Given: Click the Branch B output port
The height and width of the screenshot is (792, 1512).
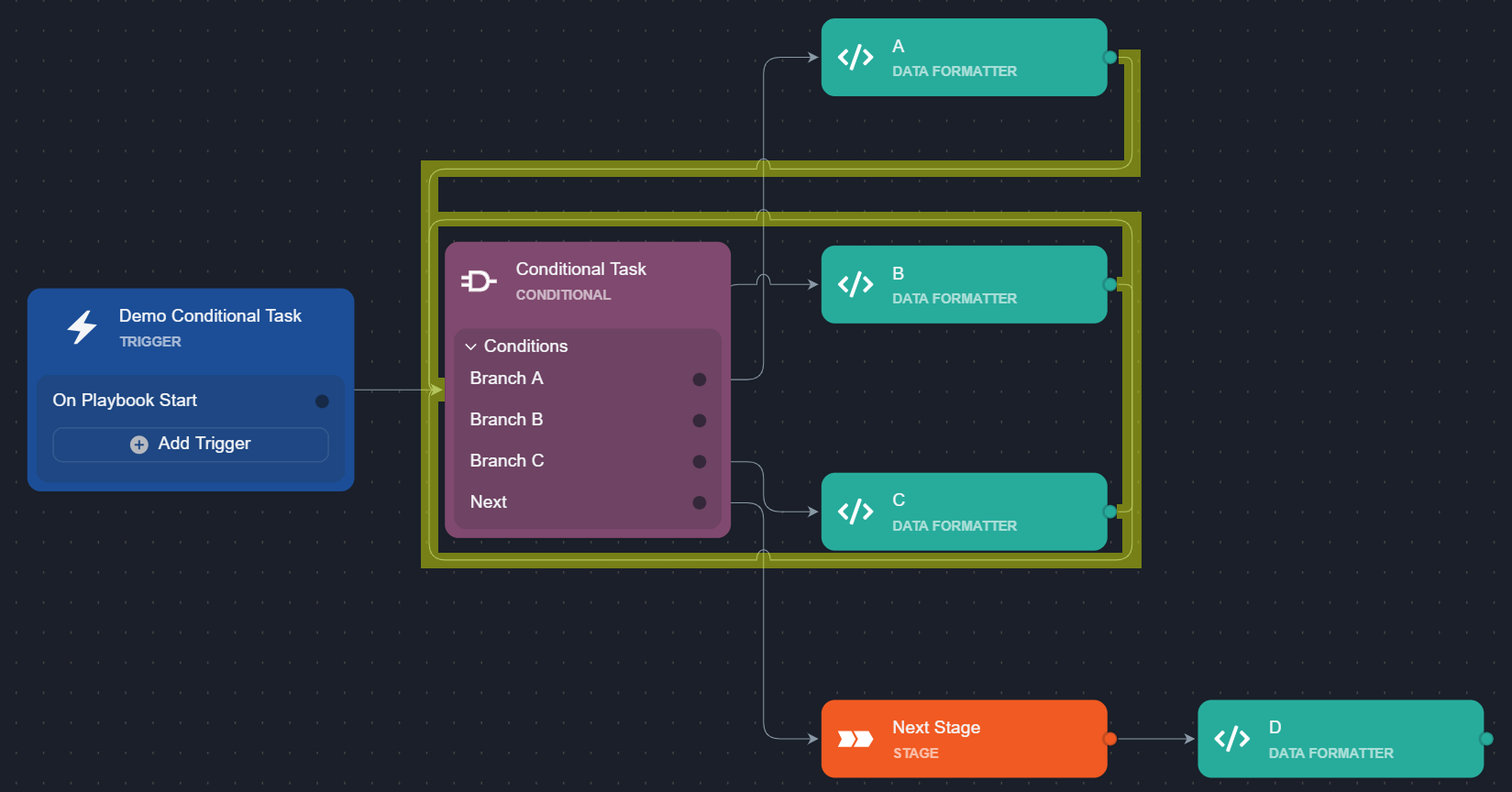Looking at the screenshot, I should point(700,421).
